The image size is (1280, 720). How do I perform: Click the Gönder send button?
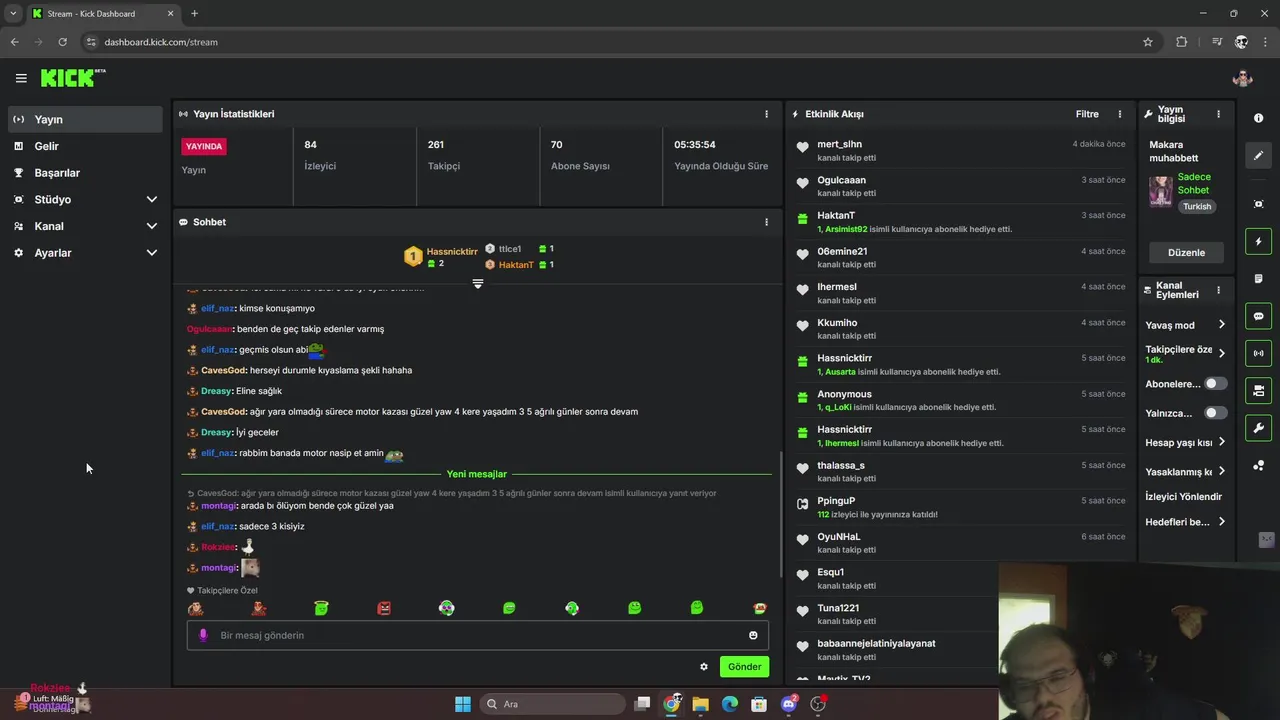[x=744, y=667]
